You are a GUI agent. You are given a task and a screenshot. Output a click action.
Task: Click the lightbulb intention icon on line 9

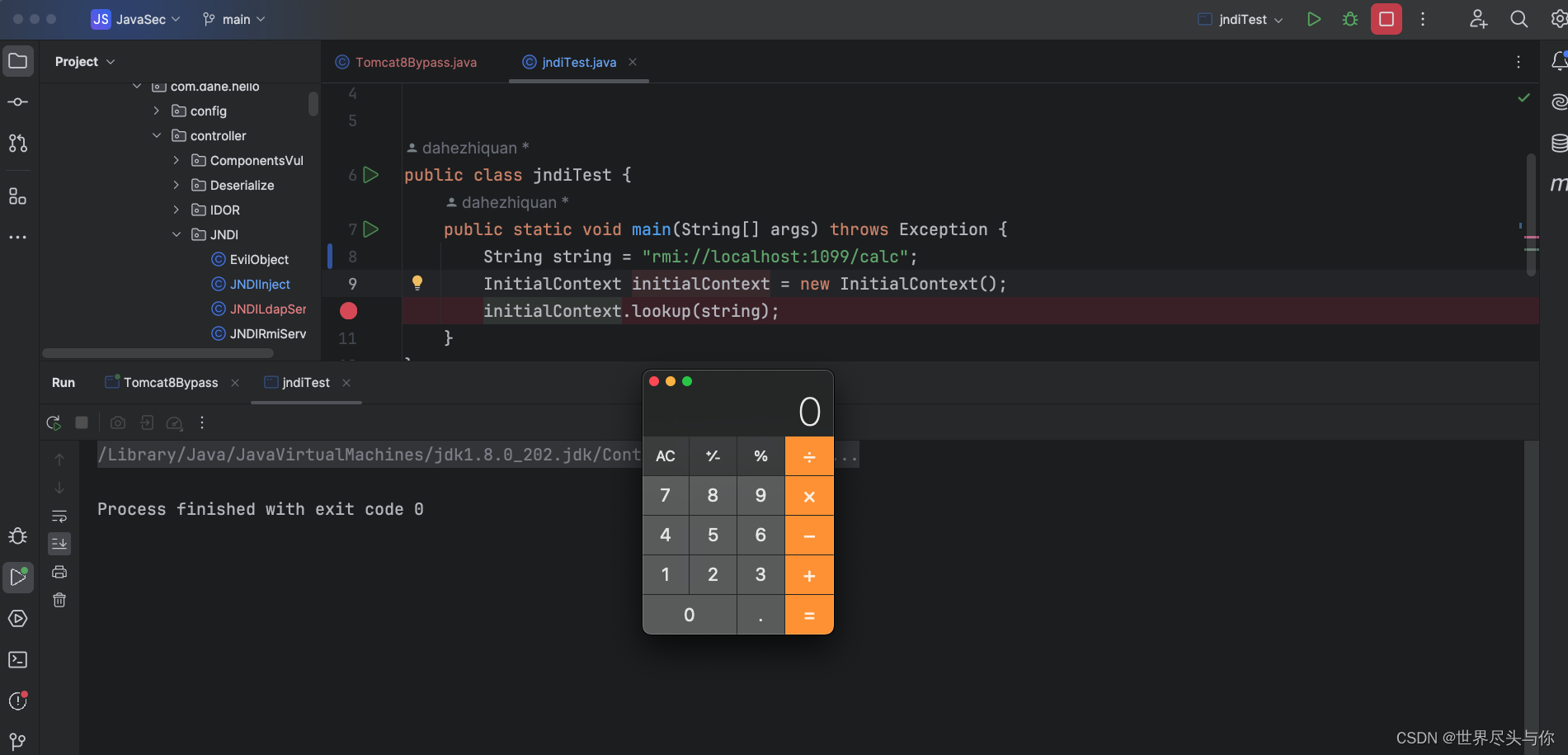(417, 283)
